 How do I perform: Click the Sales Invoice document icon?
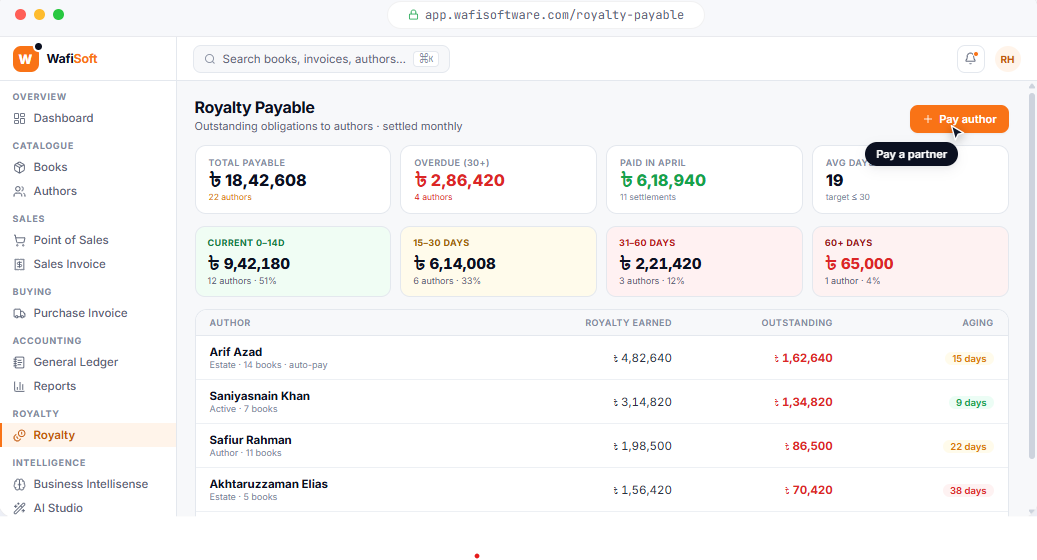[19, 264]
